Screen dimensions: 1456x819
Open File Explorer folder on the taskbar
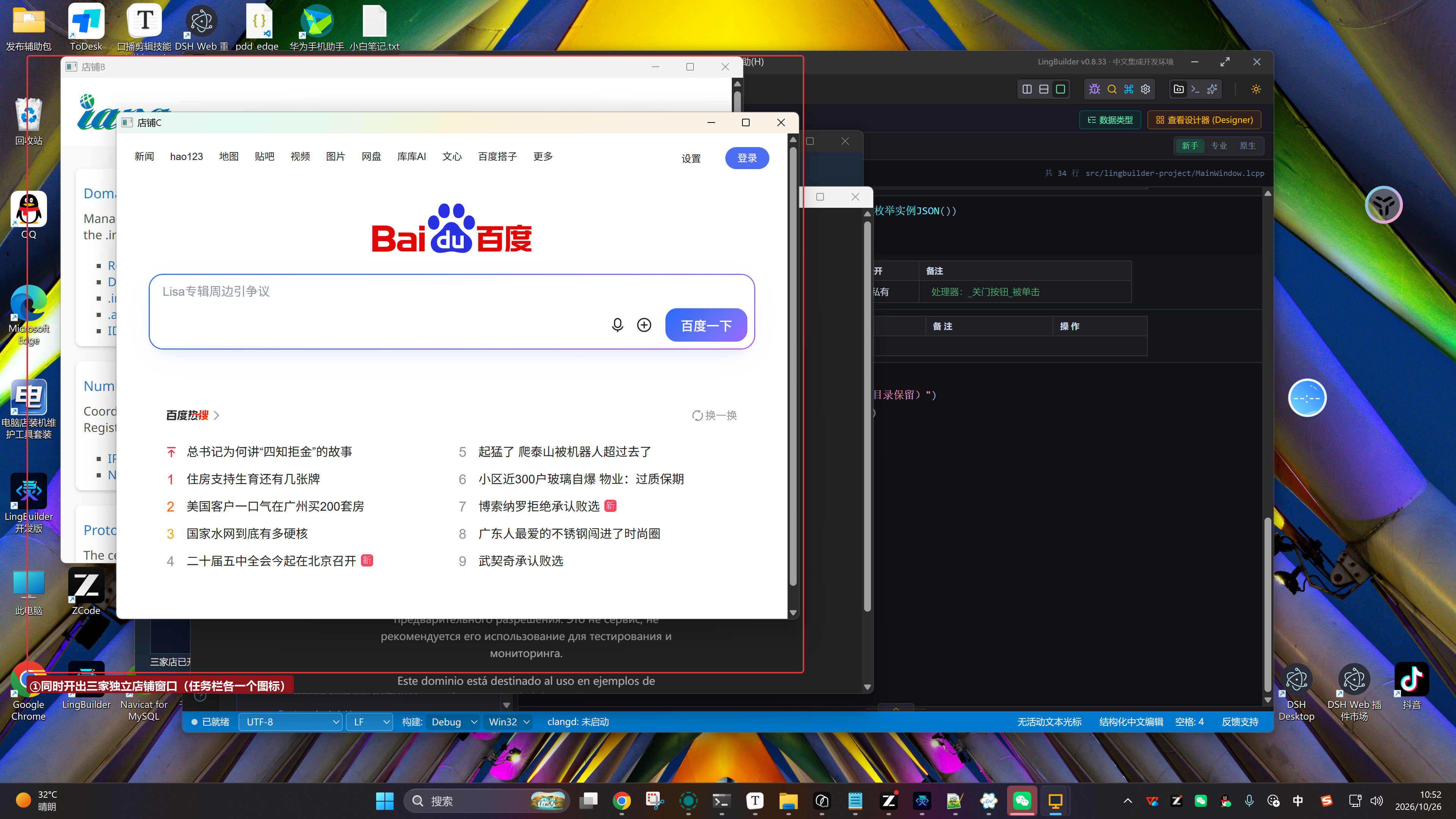tap(788, 801)
